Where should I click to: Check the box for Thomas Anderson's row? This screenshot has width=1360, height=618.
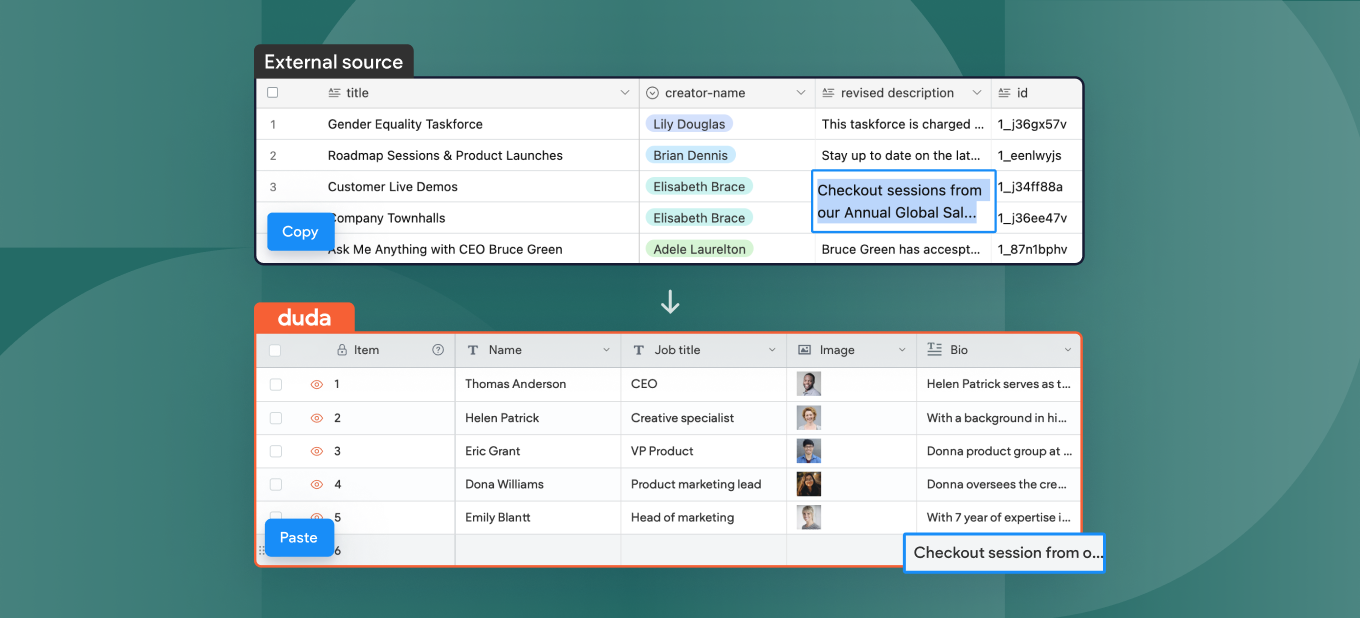275,384
